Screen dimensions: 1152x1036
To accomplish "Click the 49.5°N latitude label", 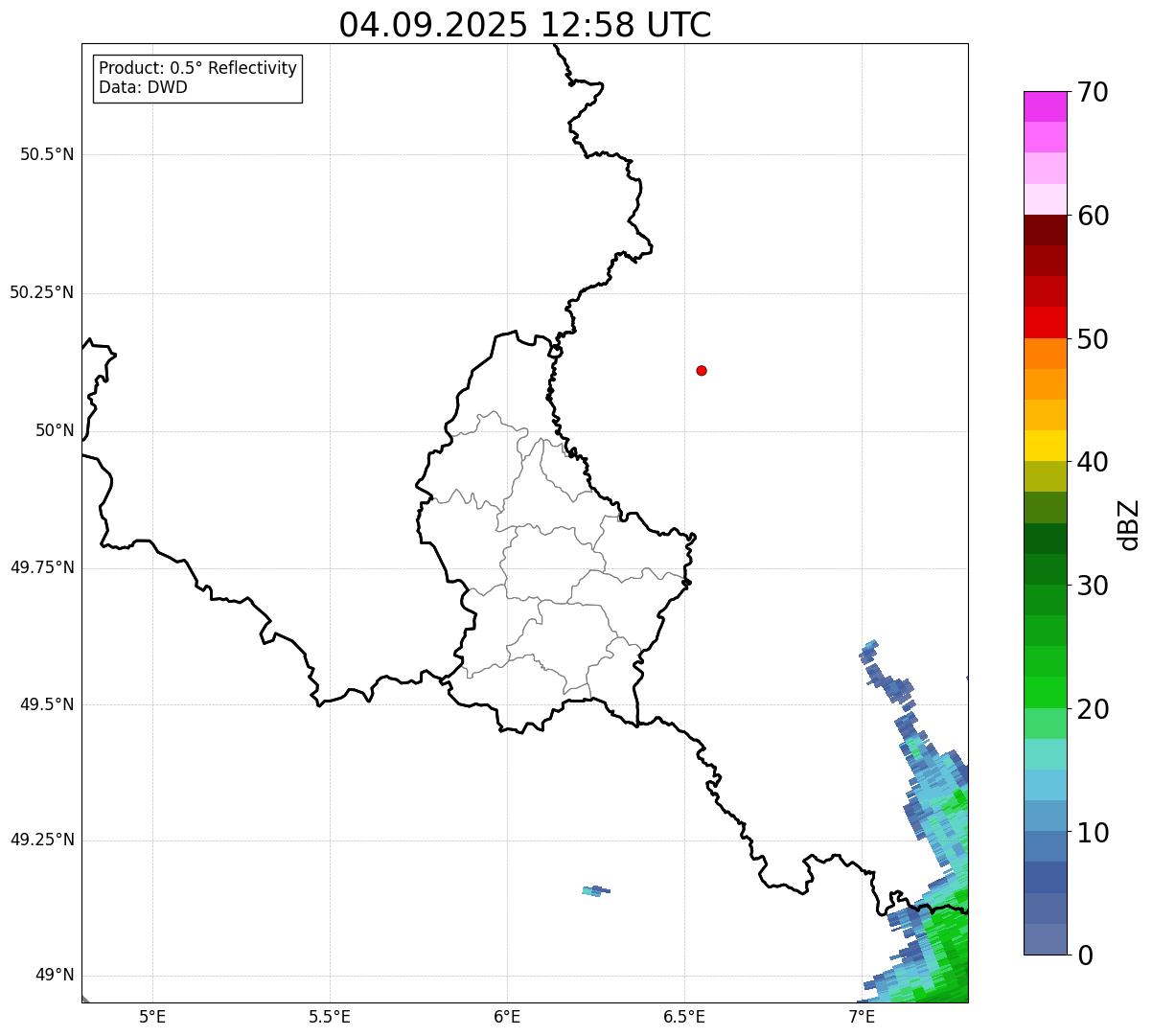I will point(47,704).
